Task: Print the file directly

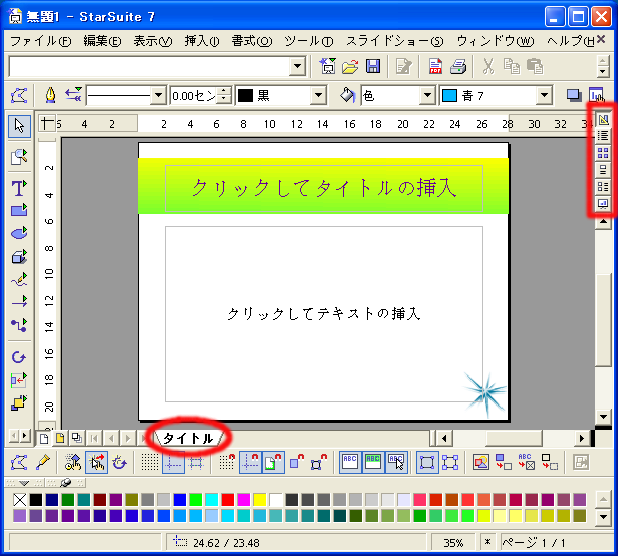Action: pyautogui.click(x=458, y=66)
